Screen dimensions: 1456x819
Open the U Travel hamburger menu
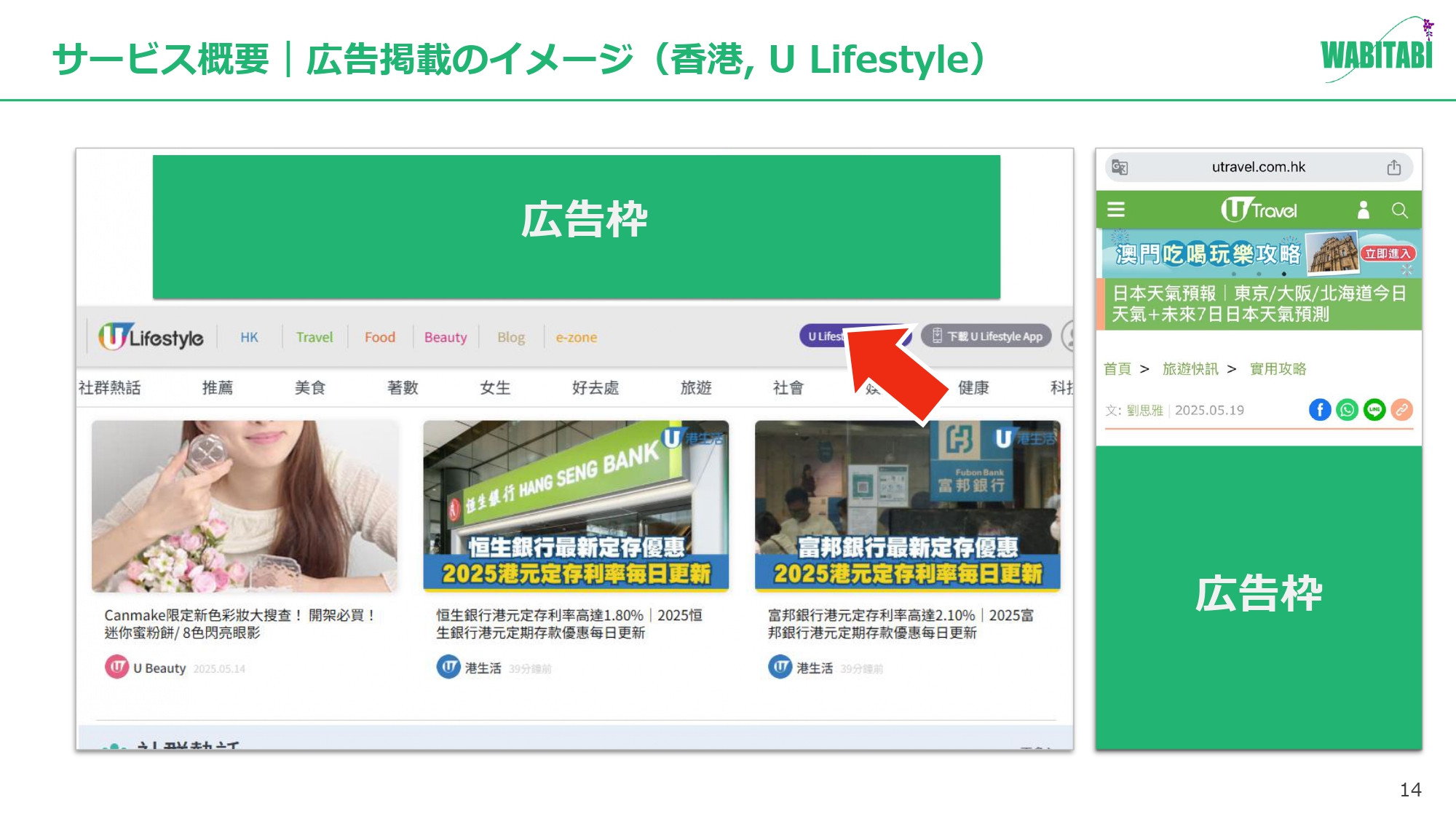[1115, 210]
